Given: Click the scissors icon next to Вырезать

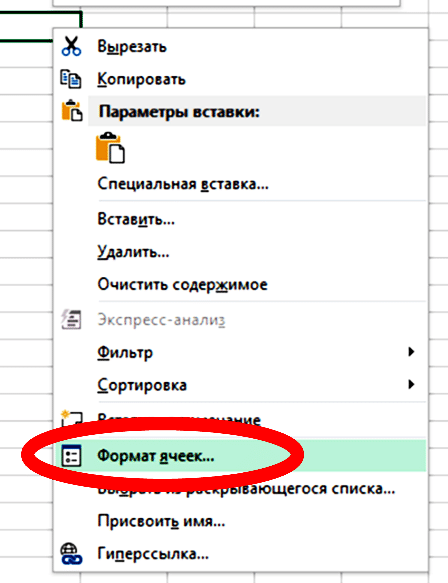Looking at the screenshot, I should (71, 46).
